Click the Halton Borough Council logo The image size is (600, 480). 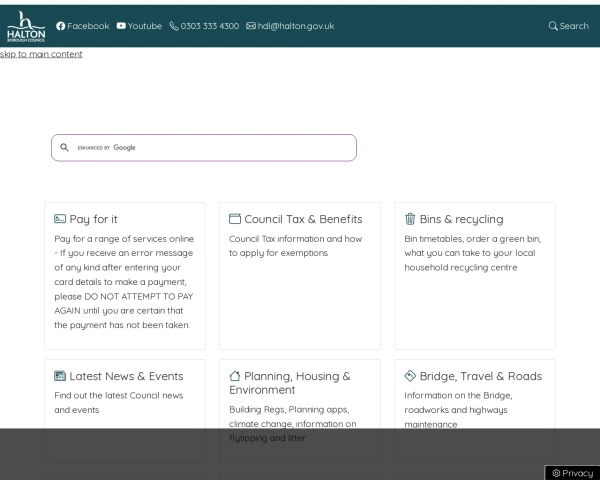[26, 25]
